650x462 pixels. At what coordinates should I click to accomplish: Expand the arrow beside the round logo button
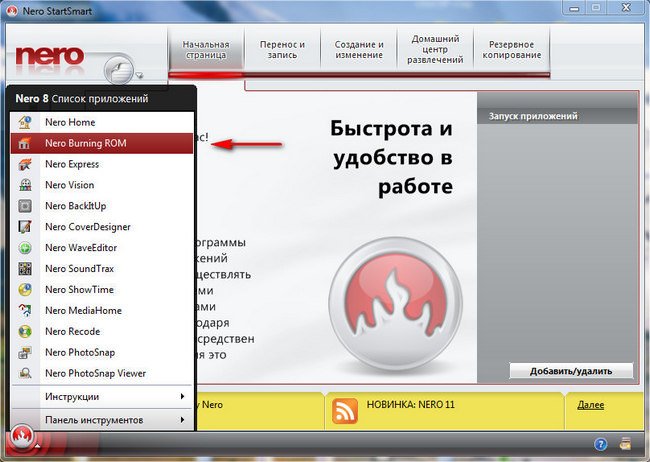139,75
